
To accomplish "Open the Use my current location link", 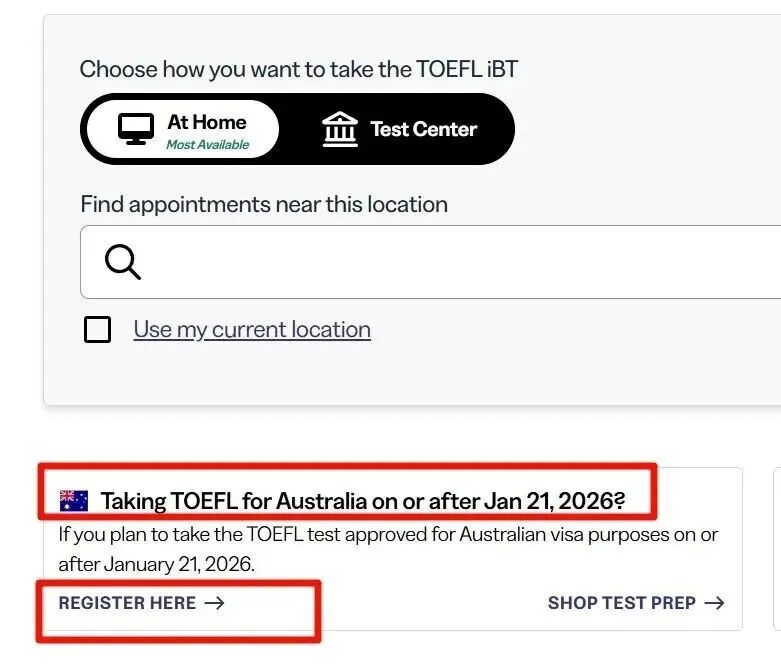I will pos(252,330).
